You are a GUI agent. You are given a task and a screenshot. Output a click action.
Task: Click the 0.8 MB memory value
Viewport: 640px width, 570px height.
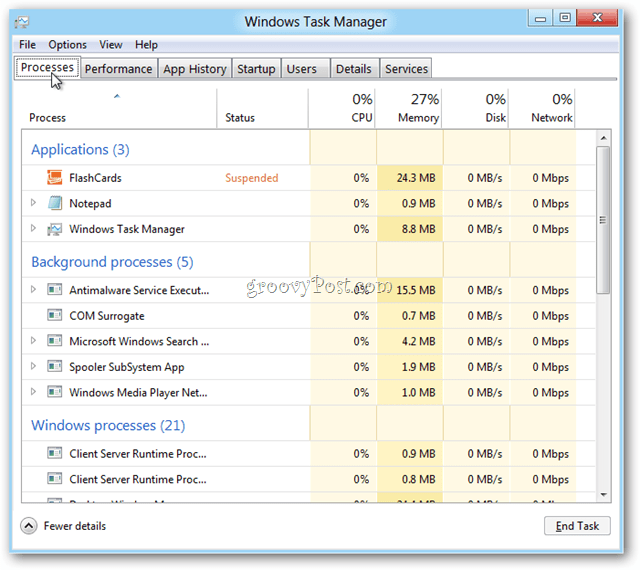point(418,479)
